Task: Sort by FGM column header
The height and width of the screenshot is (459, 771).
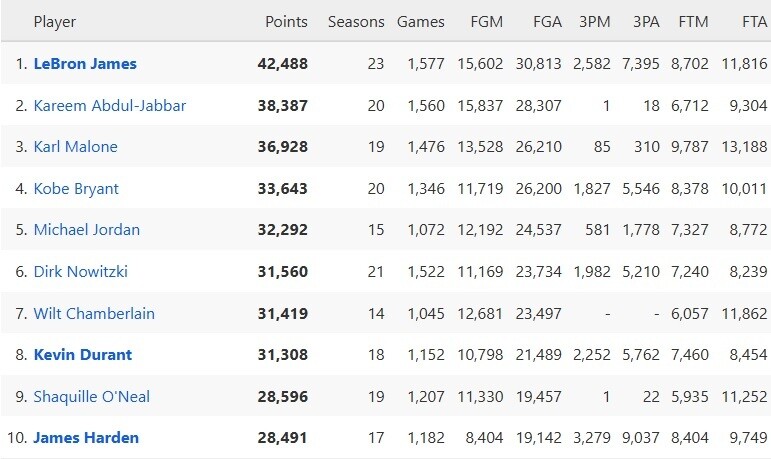Action: coord(487,22)
